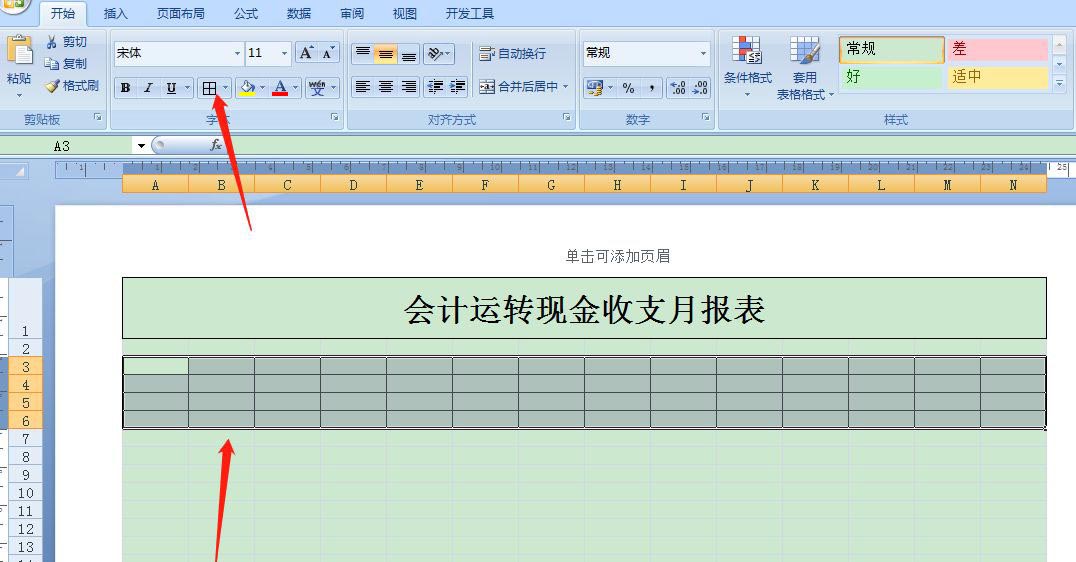This screenshot has width=1076, height=562.
Task: Open number format dropdown (常规)
Action: click(703, 53)
